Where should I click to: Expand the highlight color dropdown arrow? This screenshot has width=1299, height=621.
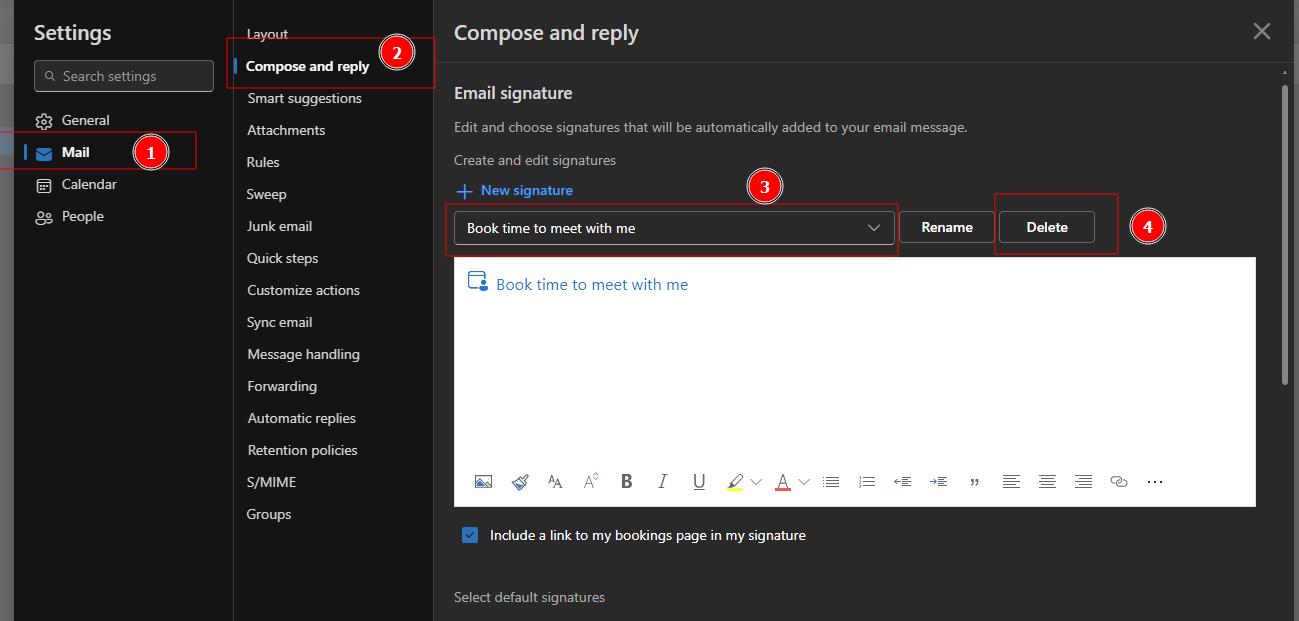pos(756,482)
